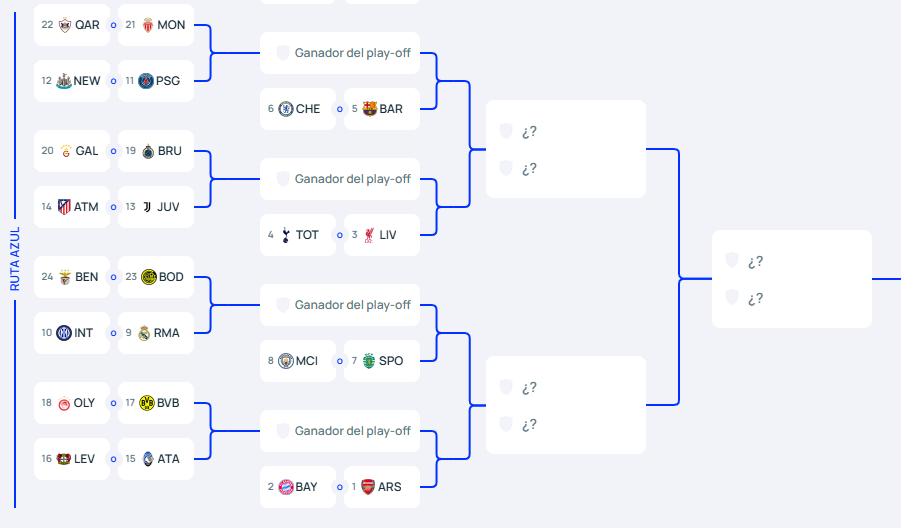Click the Leverkusen team card
The image size is (901, 528).
[72, 459]
